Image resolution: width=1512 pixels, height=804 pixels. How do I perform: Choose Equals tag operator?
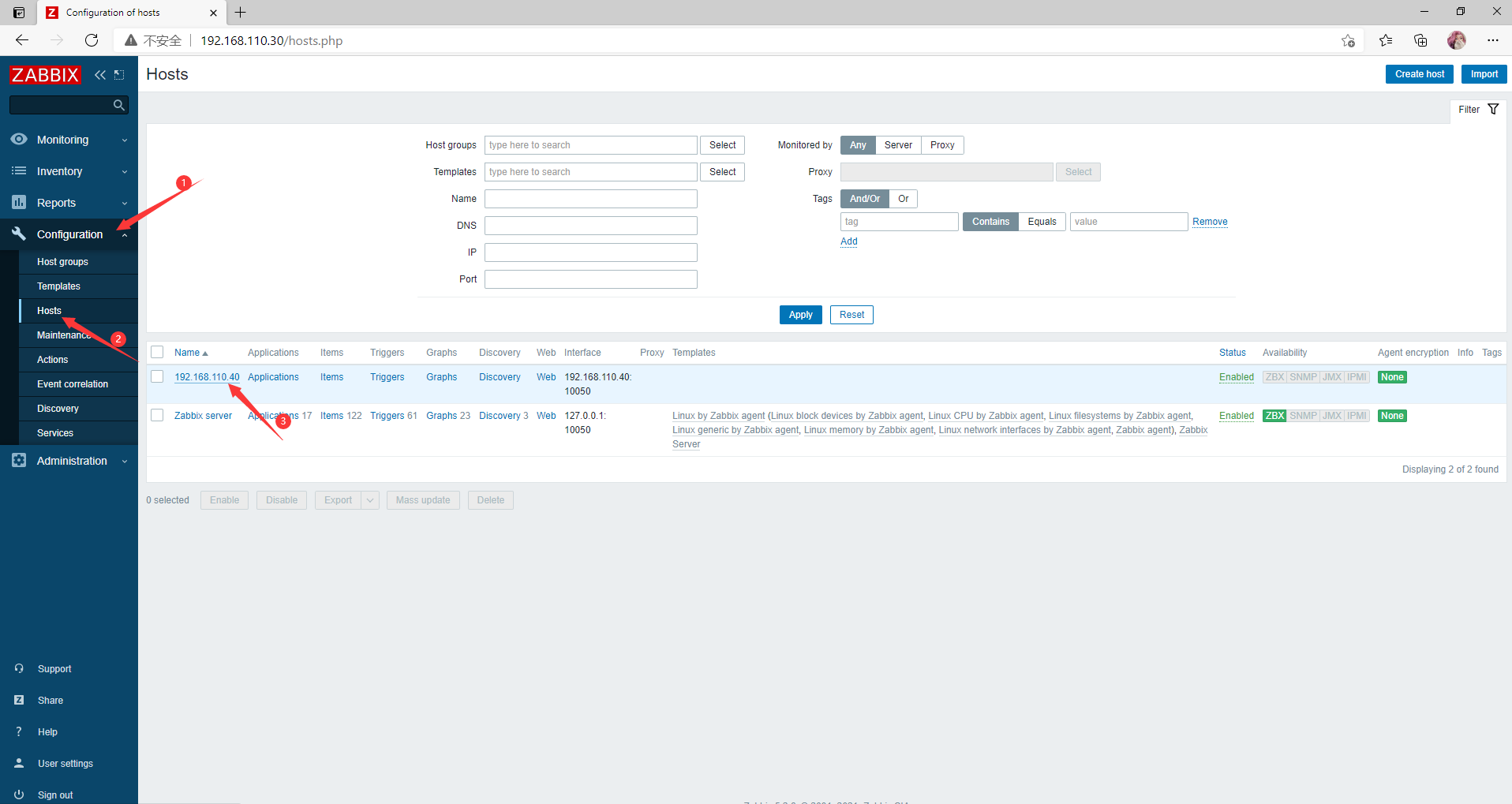click(x=1042, y=222)
